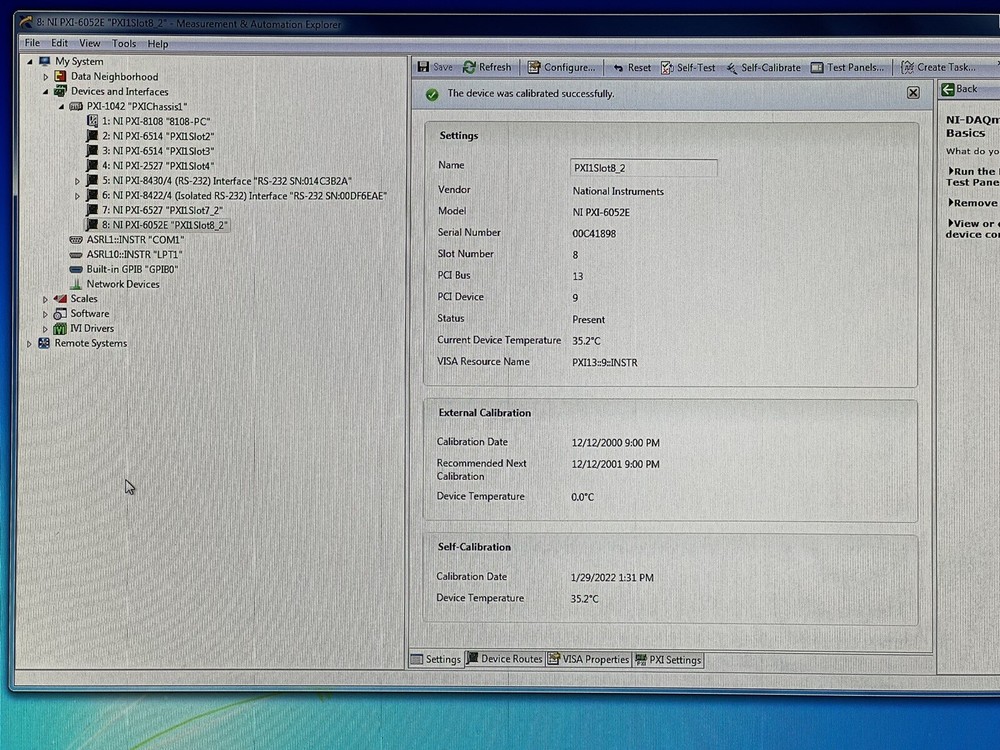Image resolution: width=1000 pixels, height=750 pixels.
Task: Open the File menu
Action: (x=32, y=43)
